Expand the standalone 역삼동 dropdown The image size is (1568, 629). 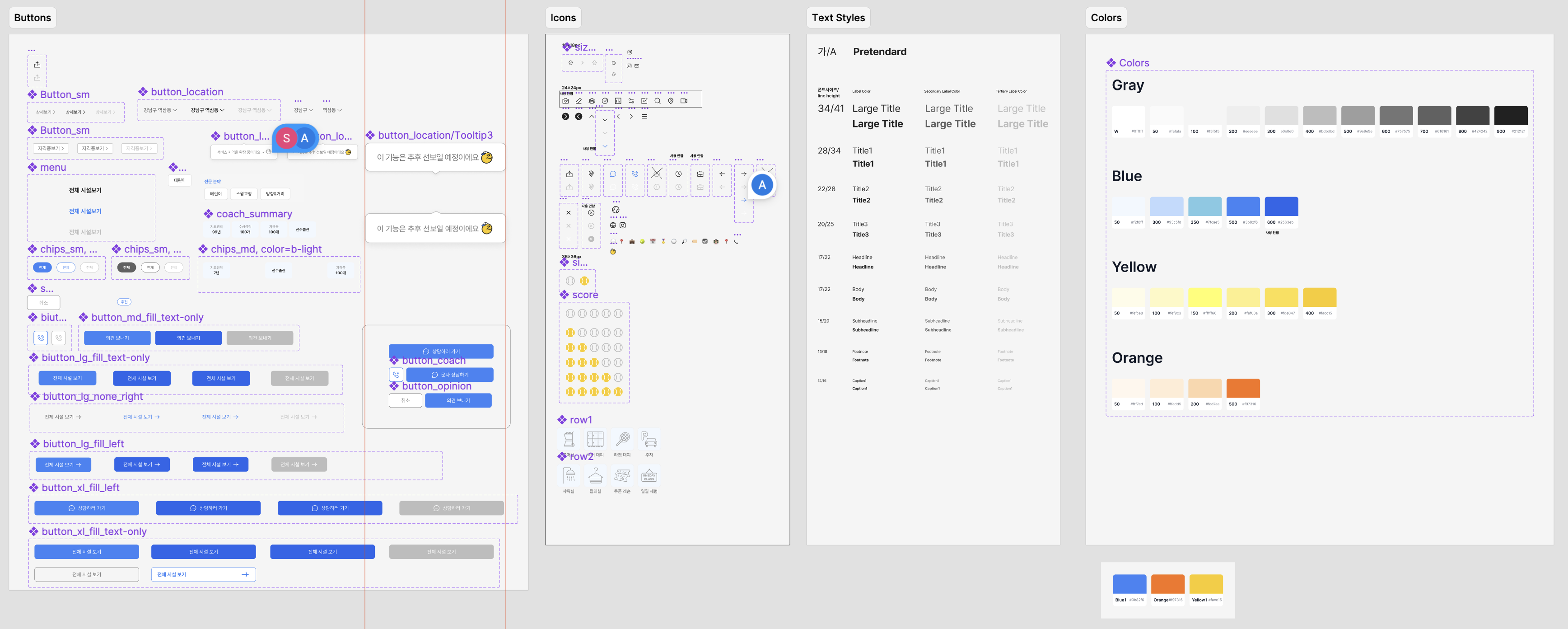pos(332,110)
